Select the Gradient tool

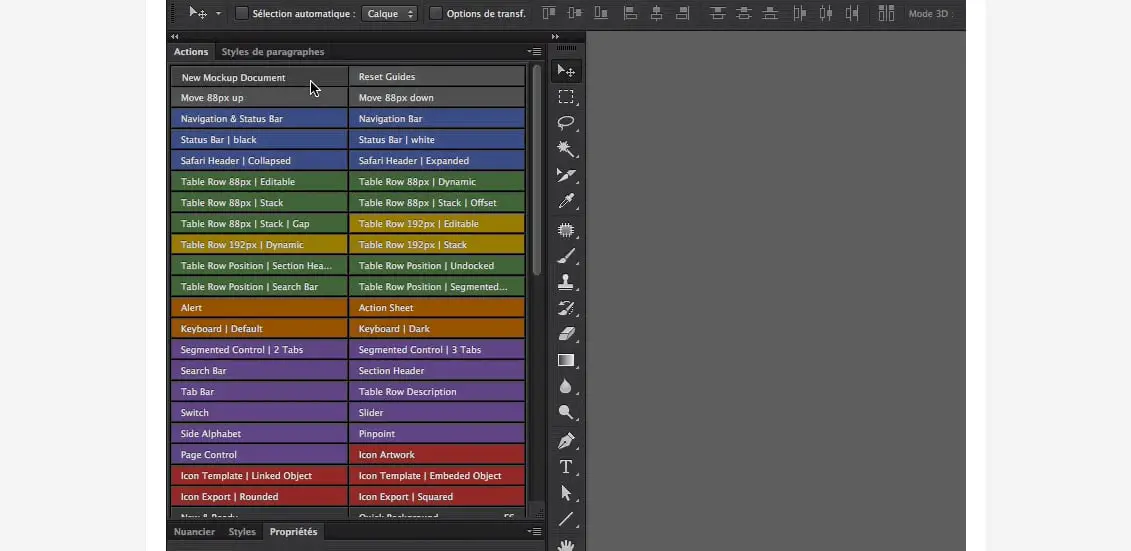[x=566, y=360]
